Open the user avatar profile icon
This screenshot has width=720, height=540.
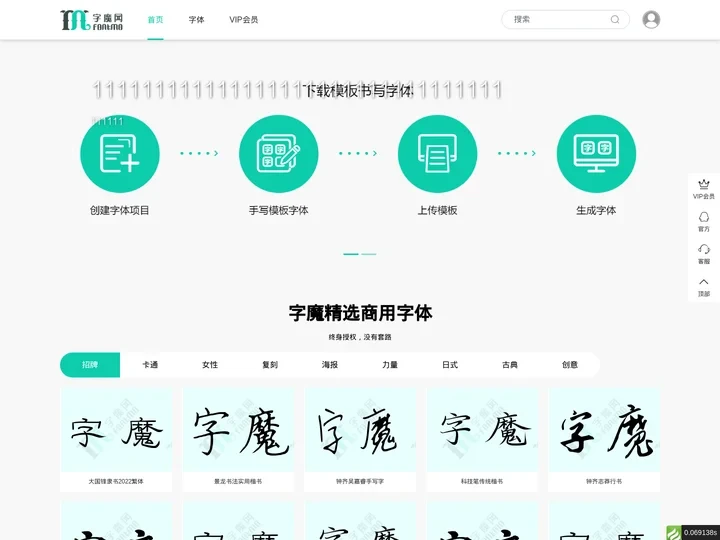[651, 19]
